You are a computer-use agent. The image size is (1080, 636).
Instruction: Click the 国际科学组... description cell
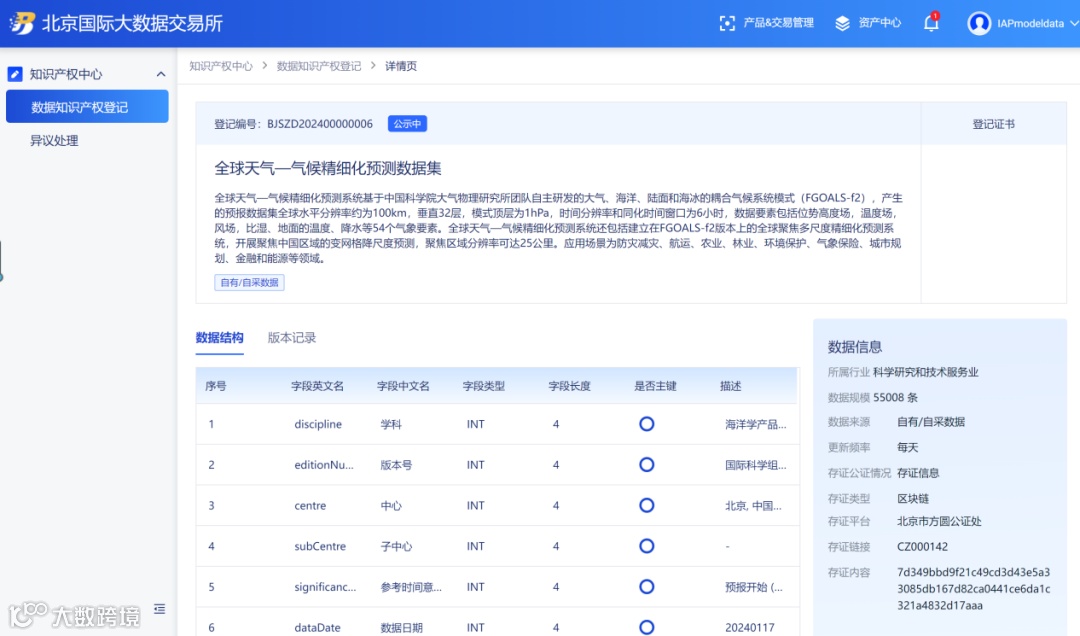point(756,465)
